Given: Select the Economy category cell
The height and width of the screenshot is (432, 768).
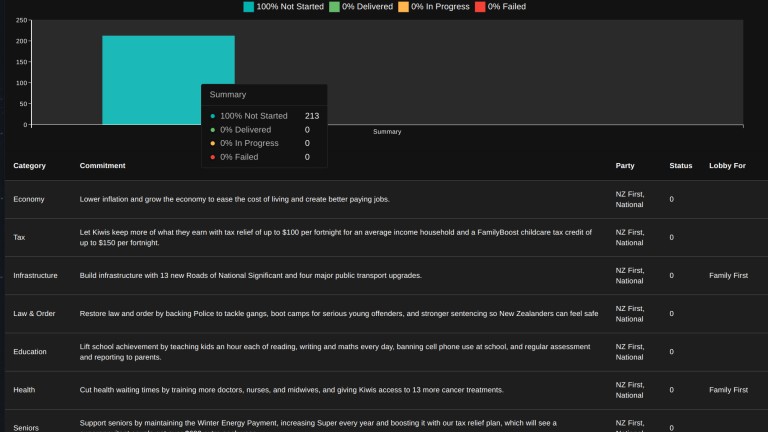Looking at the screenshot, I should click(x=29, y=199).
